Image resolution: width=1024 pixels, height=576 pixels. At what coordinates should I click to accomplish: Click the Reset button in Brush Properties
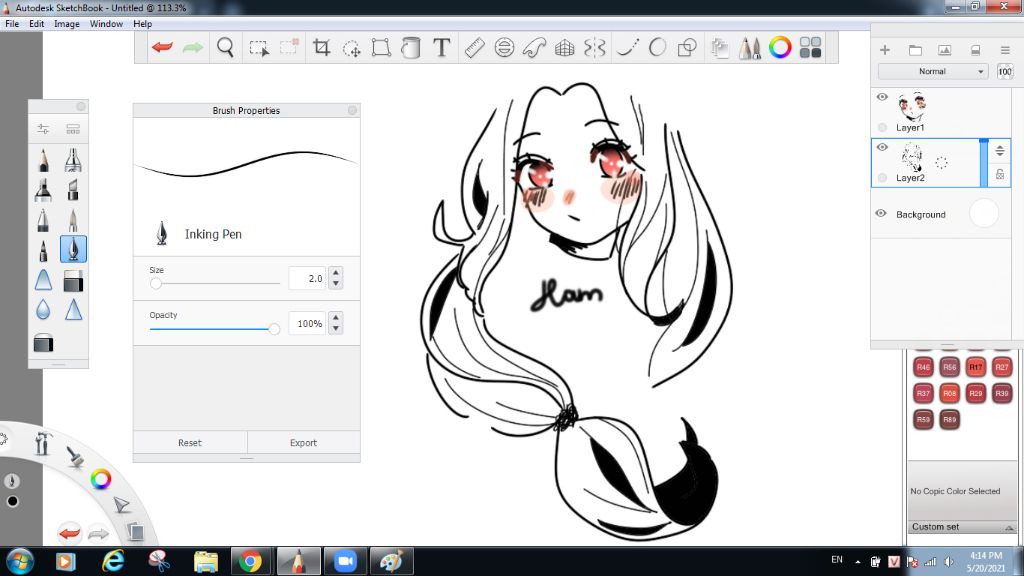pyautogui.click(x=190, y=442)
